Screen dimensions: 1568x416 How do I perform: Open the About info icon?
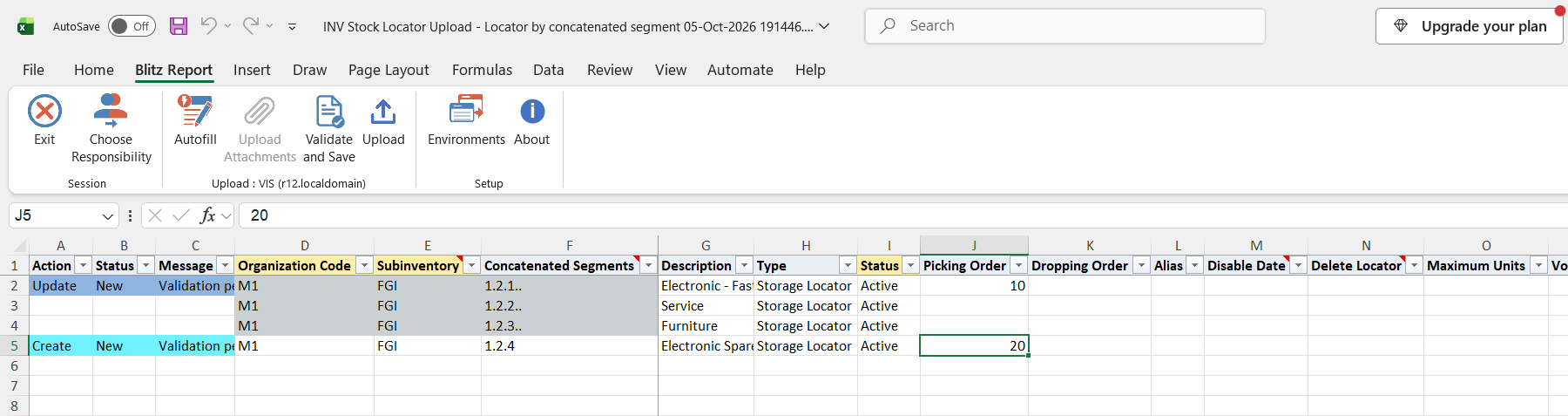[x=532, y=112]
